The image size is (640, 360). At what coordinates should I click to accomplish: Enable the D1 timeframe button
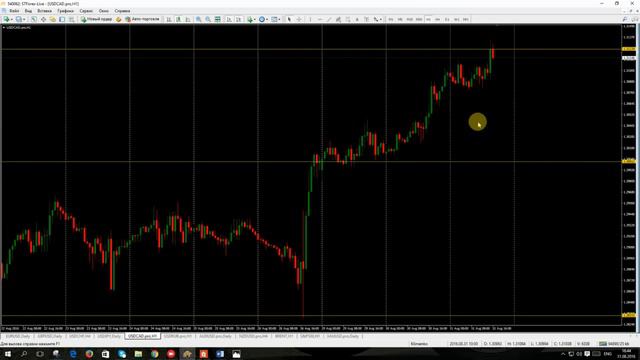[x=447, y=19]
